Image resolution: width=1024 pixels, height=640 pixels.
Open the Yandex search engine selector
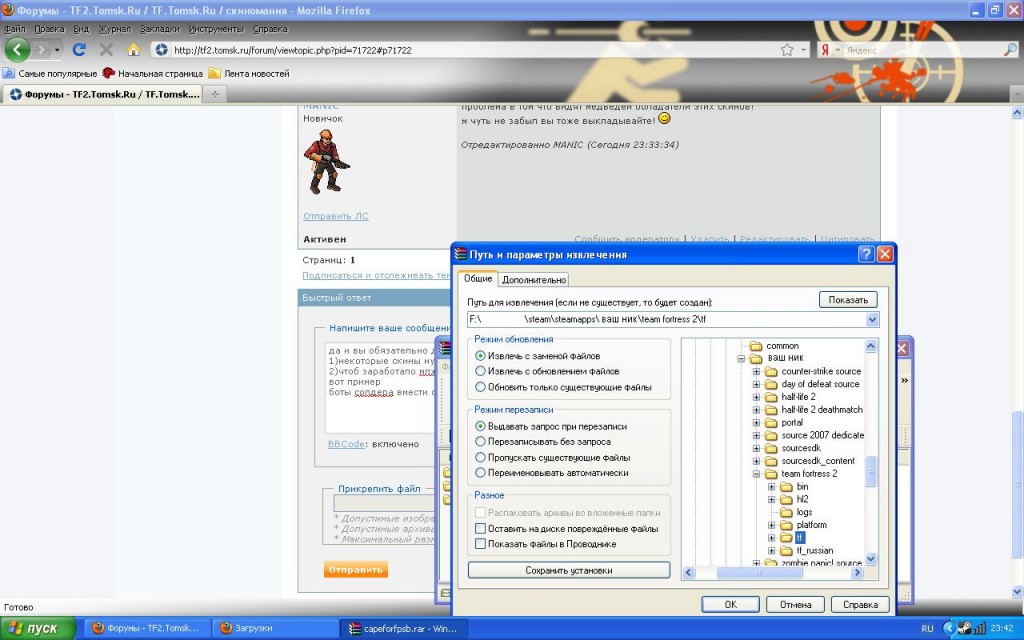[829, 50]
